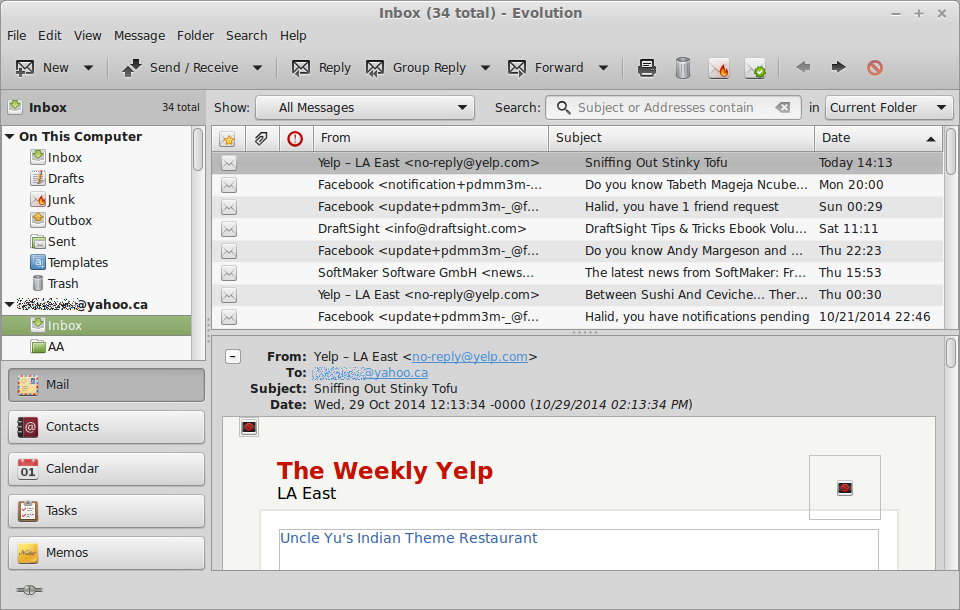Open the Search menu
960x610 pixels.
(246, 36)
